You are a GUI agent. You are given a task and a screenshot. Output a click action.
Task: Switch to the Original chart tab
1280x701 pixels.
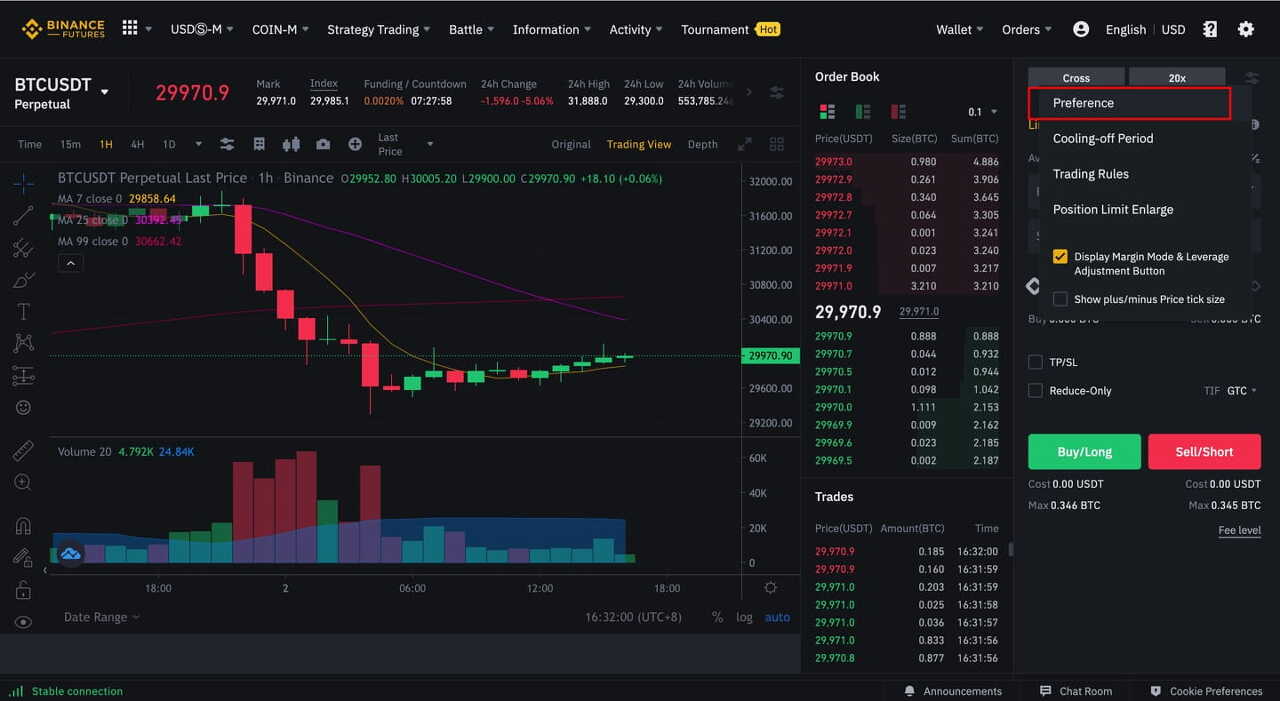(571, 144)
